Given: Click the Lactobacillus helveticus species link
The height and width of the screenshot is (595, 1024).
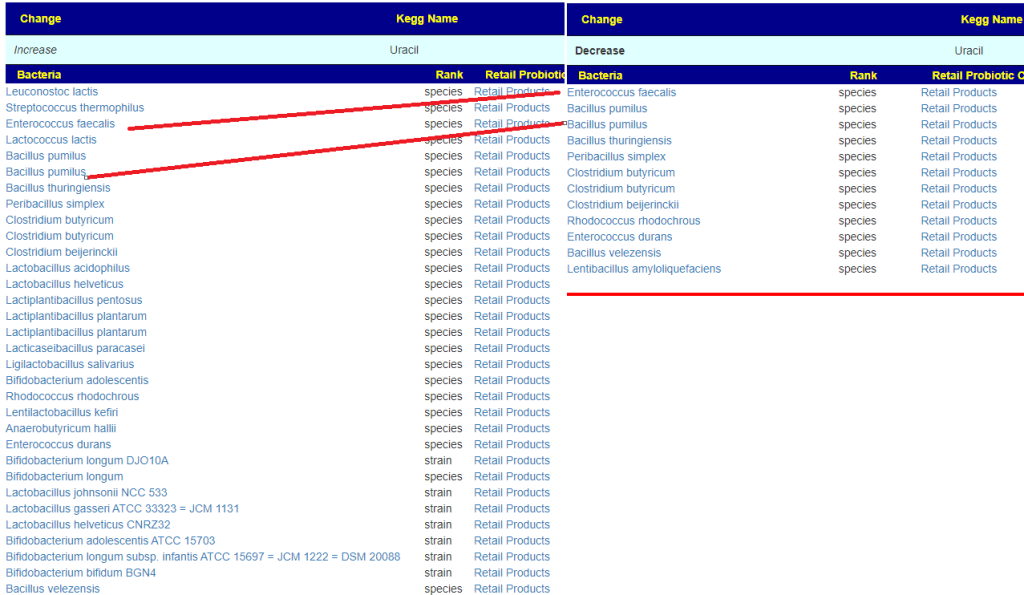Looking at the screenshot, I should click(x=65, y=284).
